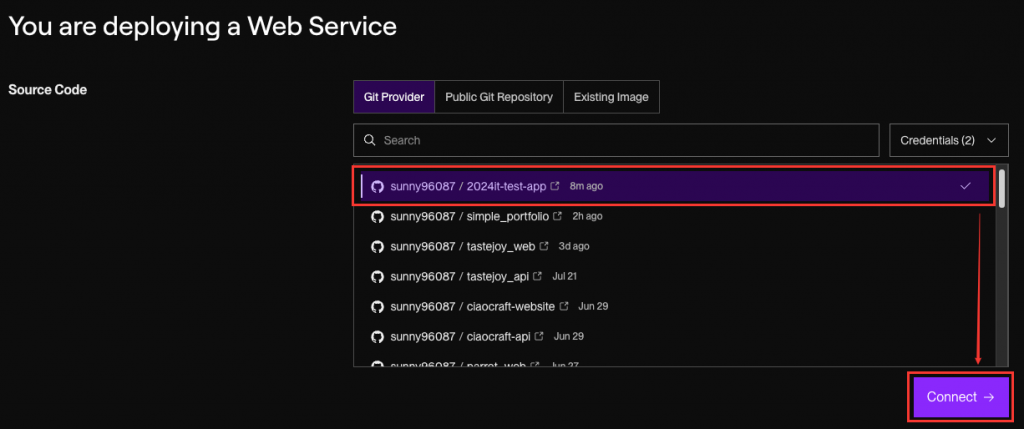Open external link icon for simple_portfolio
Screen dimensions: 1024x429
click(556, 216)
